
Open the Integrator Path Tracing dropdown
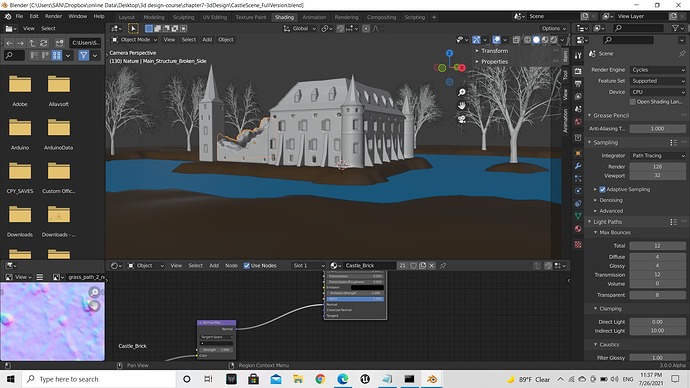click(x=657, y=155)
